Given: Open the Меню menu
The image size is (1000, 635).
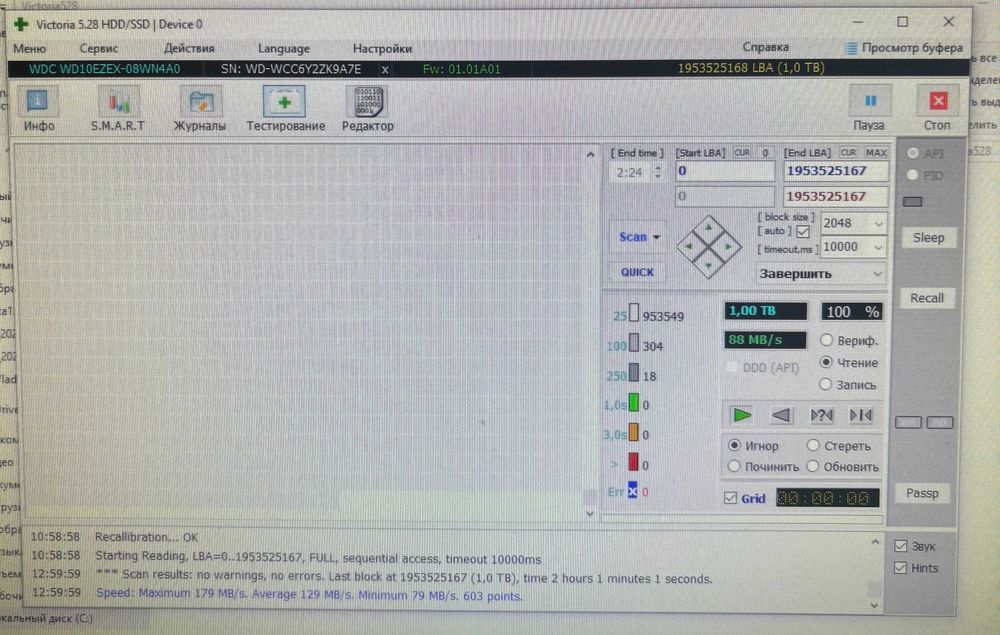Looking at the screenshot, I should [x=29, y=48].
